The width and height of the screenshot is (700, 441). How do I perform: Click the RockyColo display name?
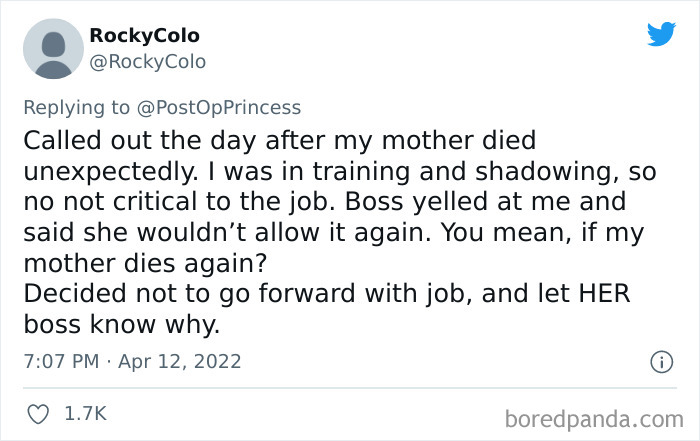coord(142,35)
